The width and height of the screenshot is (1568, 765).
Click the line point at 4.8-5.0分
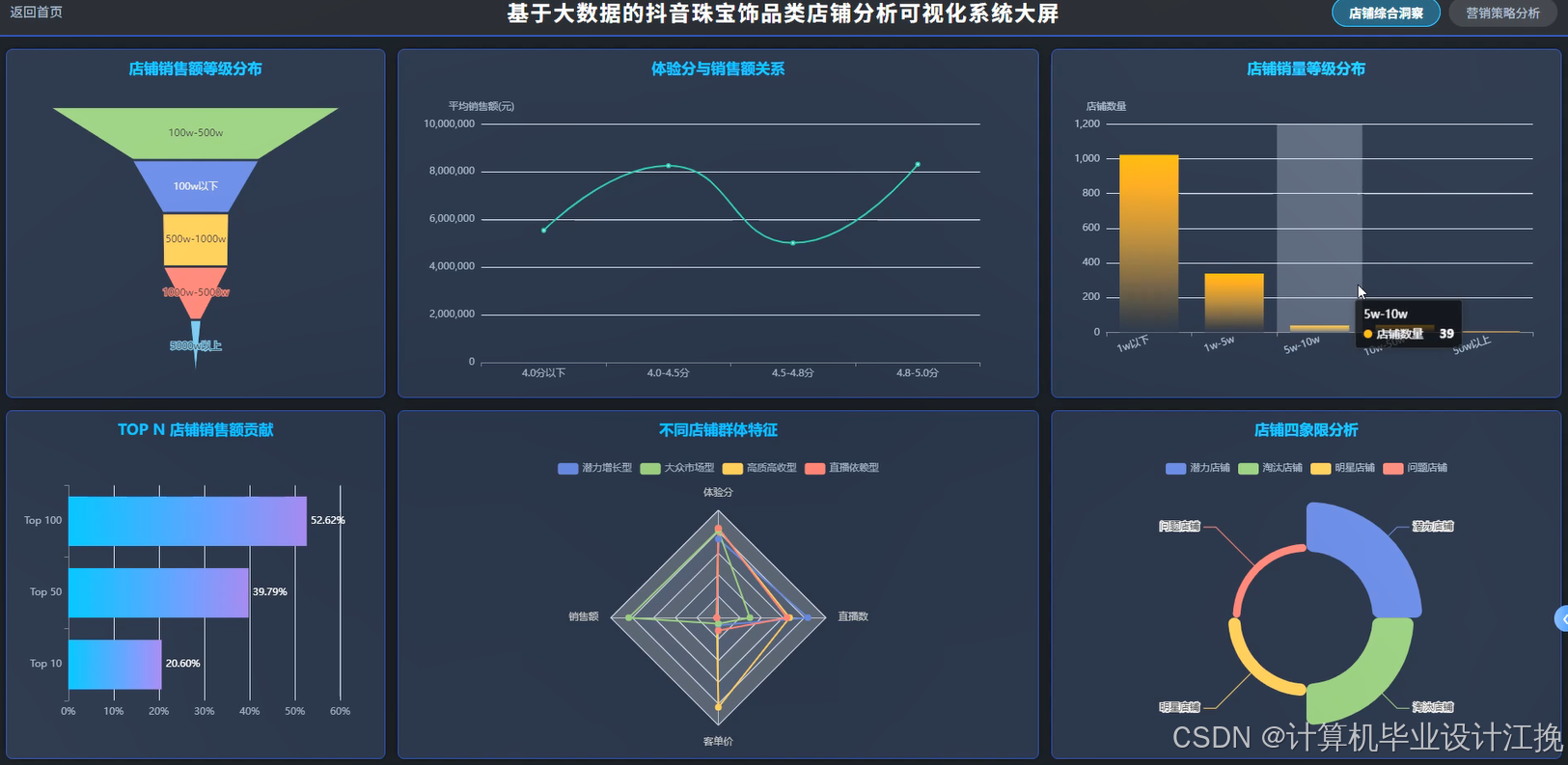pyautogui.click(x=918, y=165)
